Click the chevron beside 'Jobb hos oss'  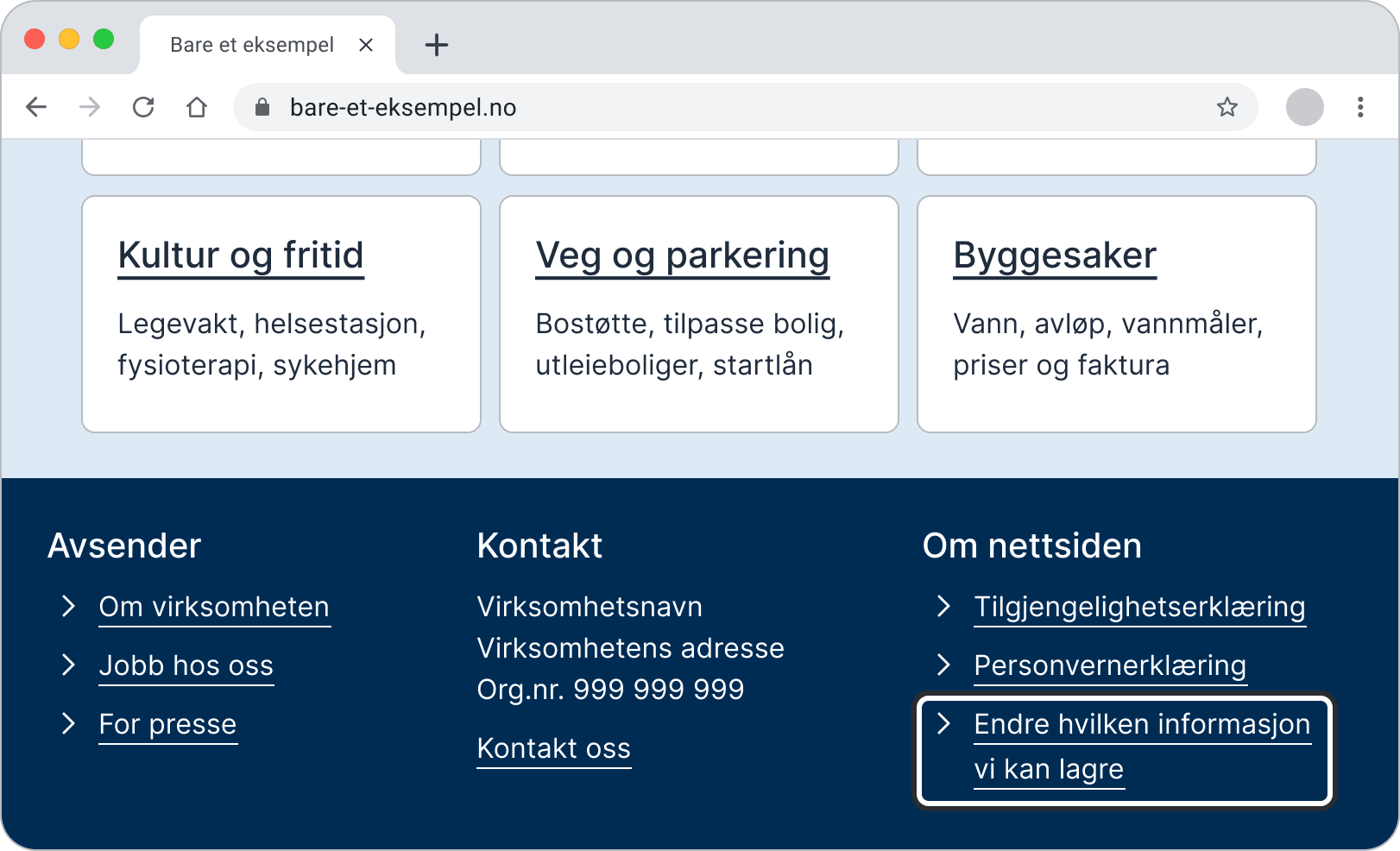click(x=69, y=665)
